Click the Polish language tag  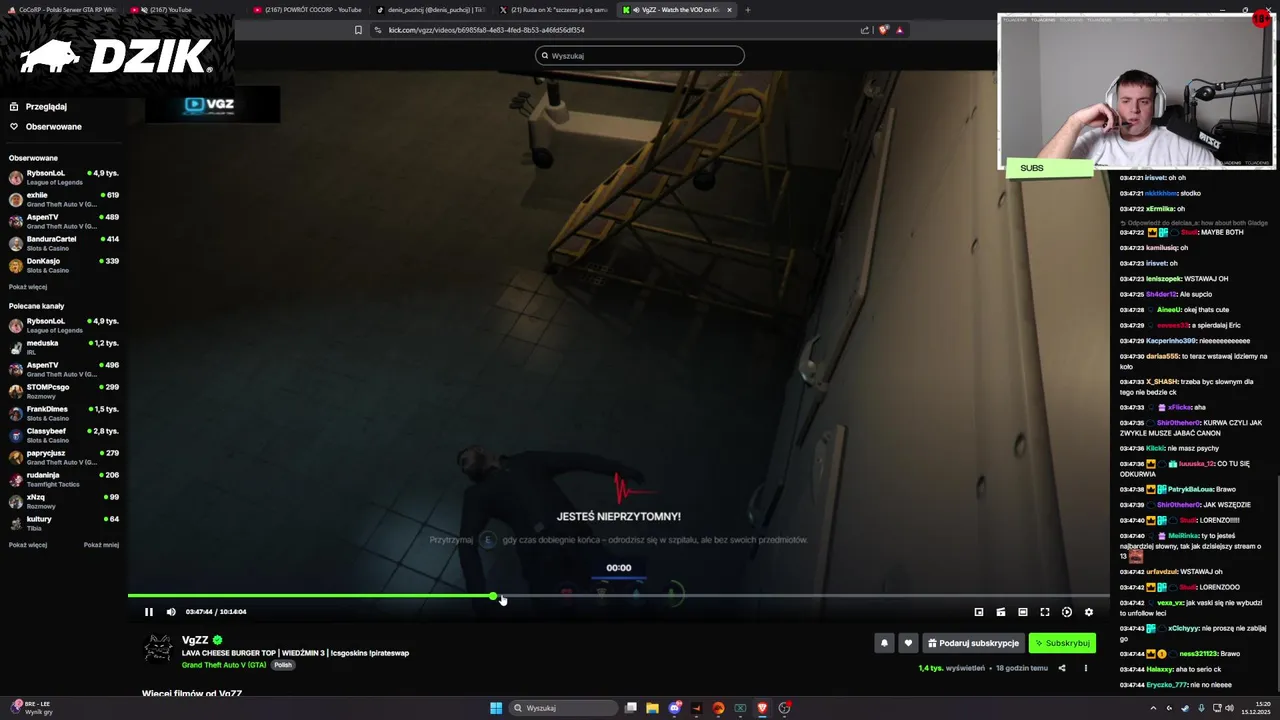pyautogui.click(x=283, y=665)
